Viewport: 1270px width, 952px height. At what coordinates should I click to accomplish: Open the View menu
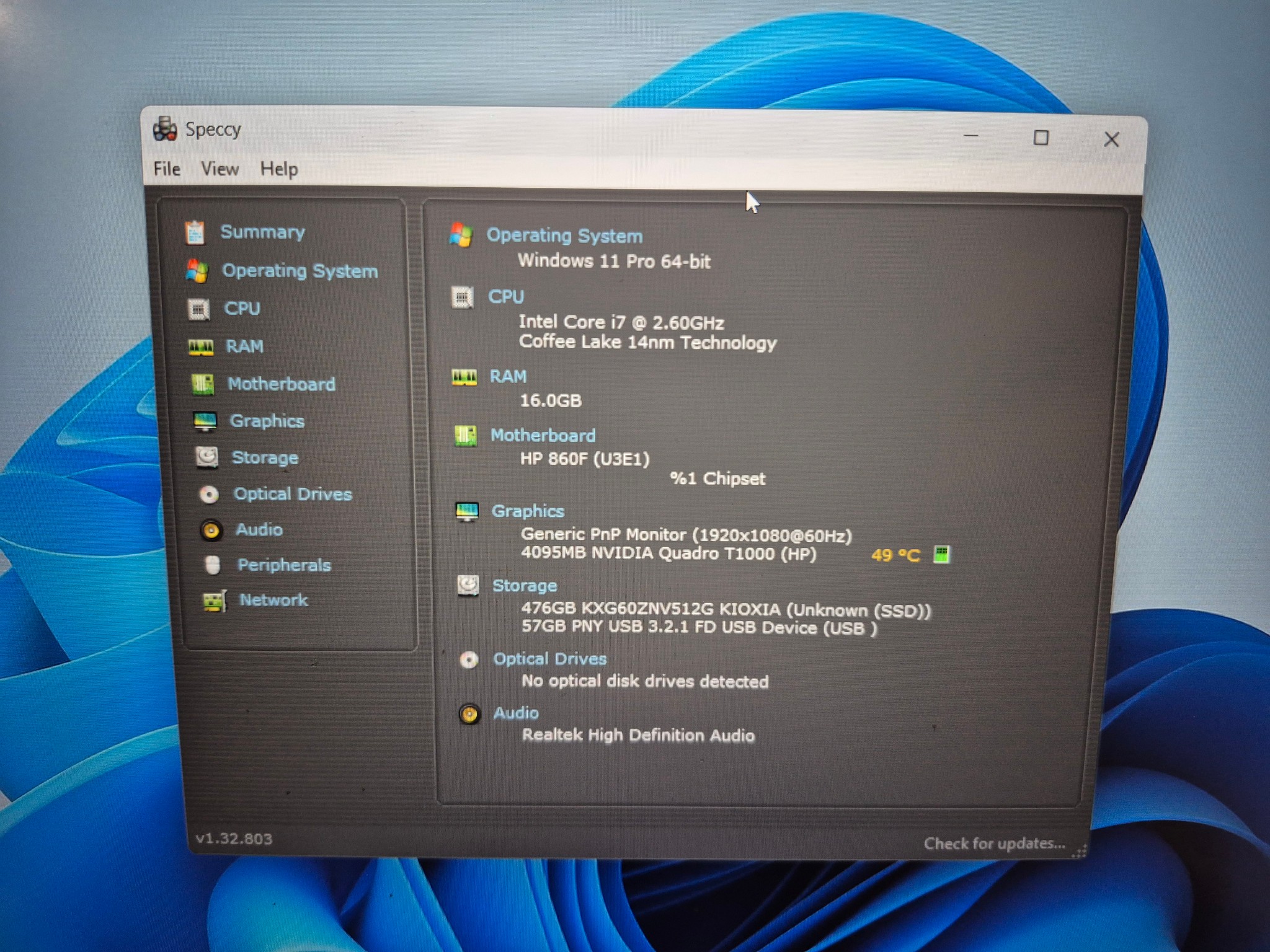(x=220, y=169)
